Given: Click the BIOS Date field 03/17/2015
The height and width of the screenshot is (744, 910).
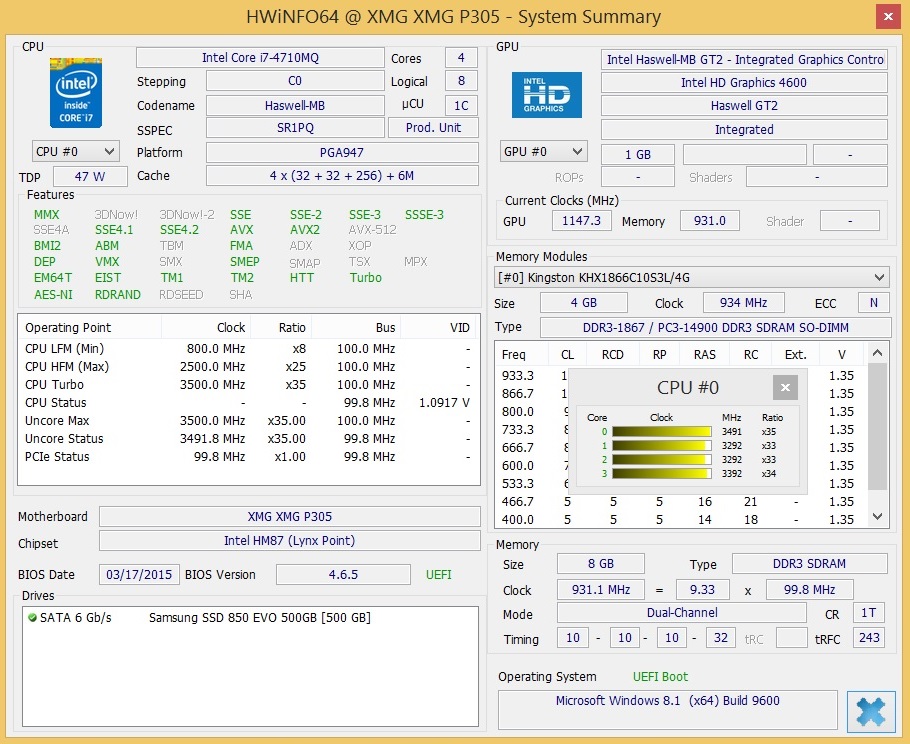Looking at the screenshot, I should point(139,575).
